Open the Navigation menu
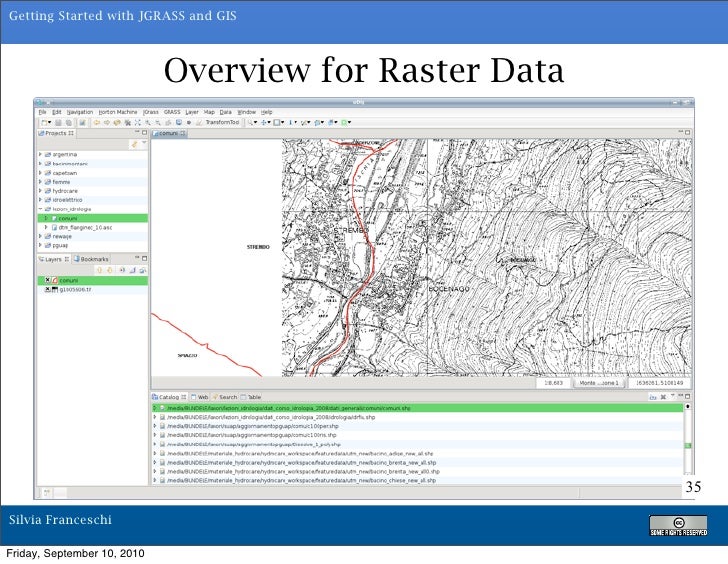The width and height of the screenshot is (728, 564). [80, 112]
